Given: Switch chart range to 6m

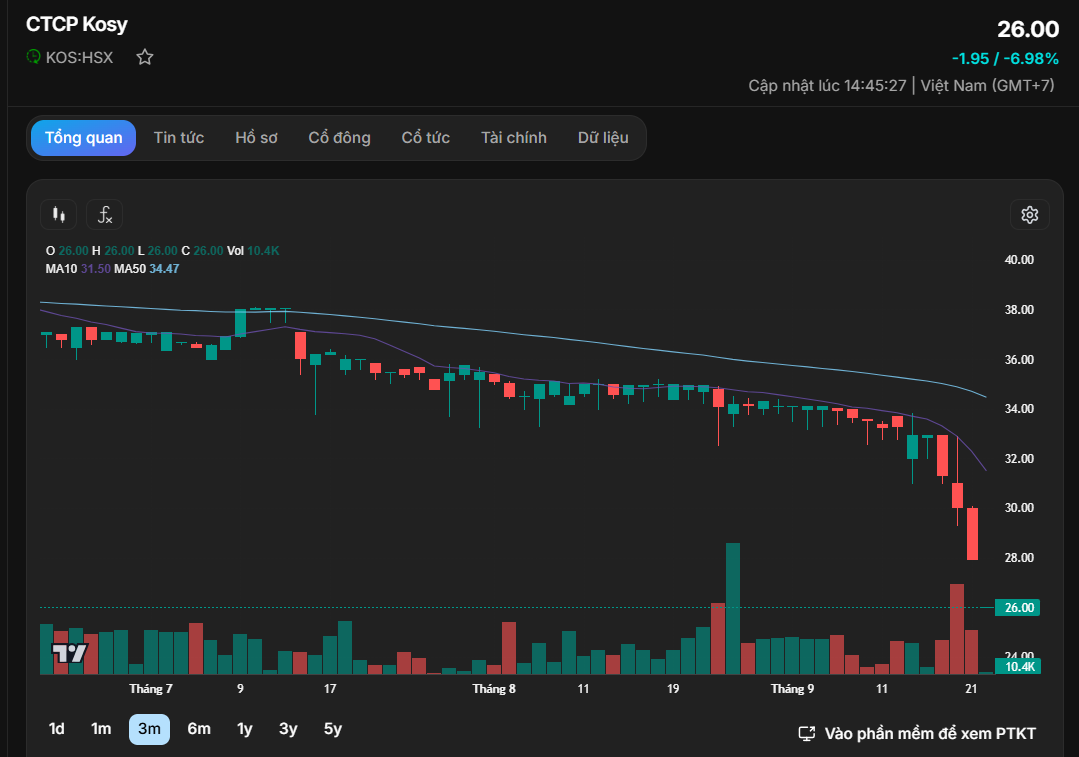Looking at the screenshot, I should click(199, 729).
